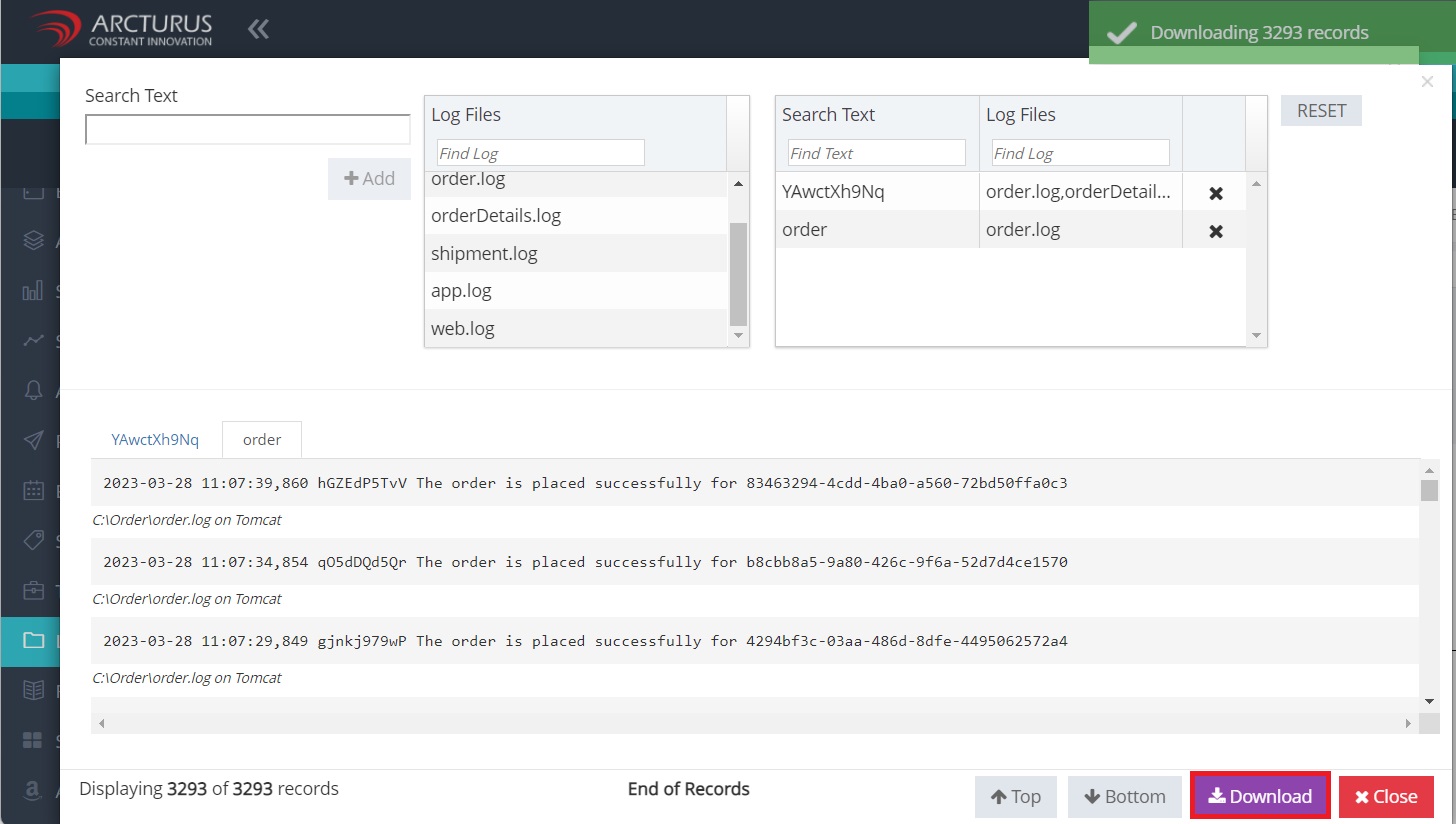Select the folder icon in the sidebar

pos(34,640)
